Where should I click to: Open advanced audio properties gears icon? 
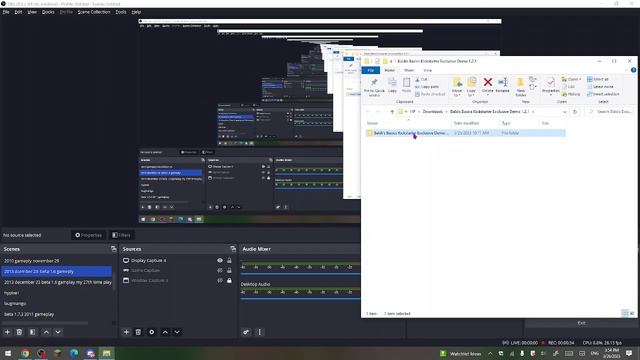point(246,332)
